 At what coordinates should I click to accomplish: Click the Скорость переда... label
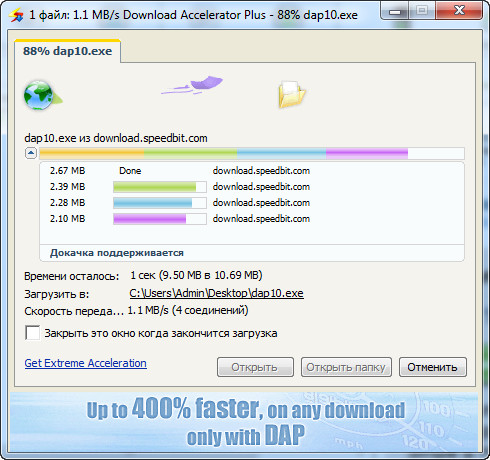[x=74, y=311]
